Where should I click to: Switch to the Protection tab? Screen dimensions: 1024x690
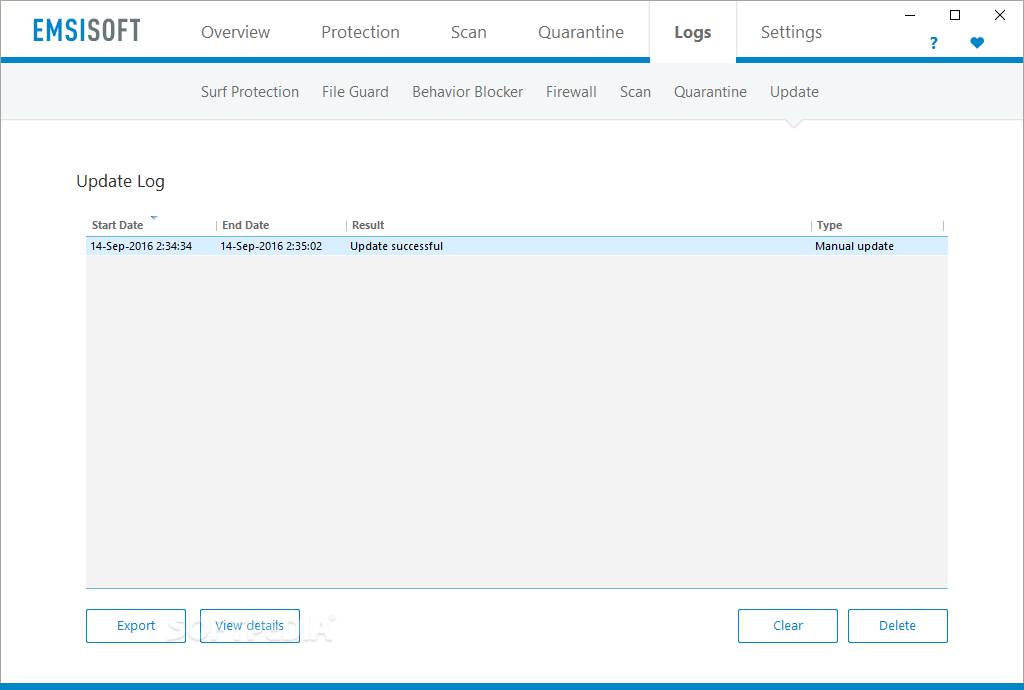coord(360,32)
